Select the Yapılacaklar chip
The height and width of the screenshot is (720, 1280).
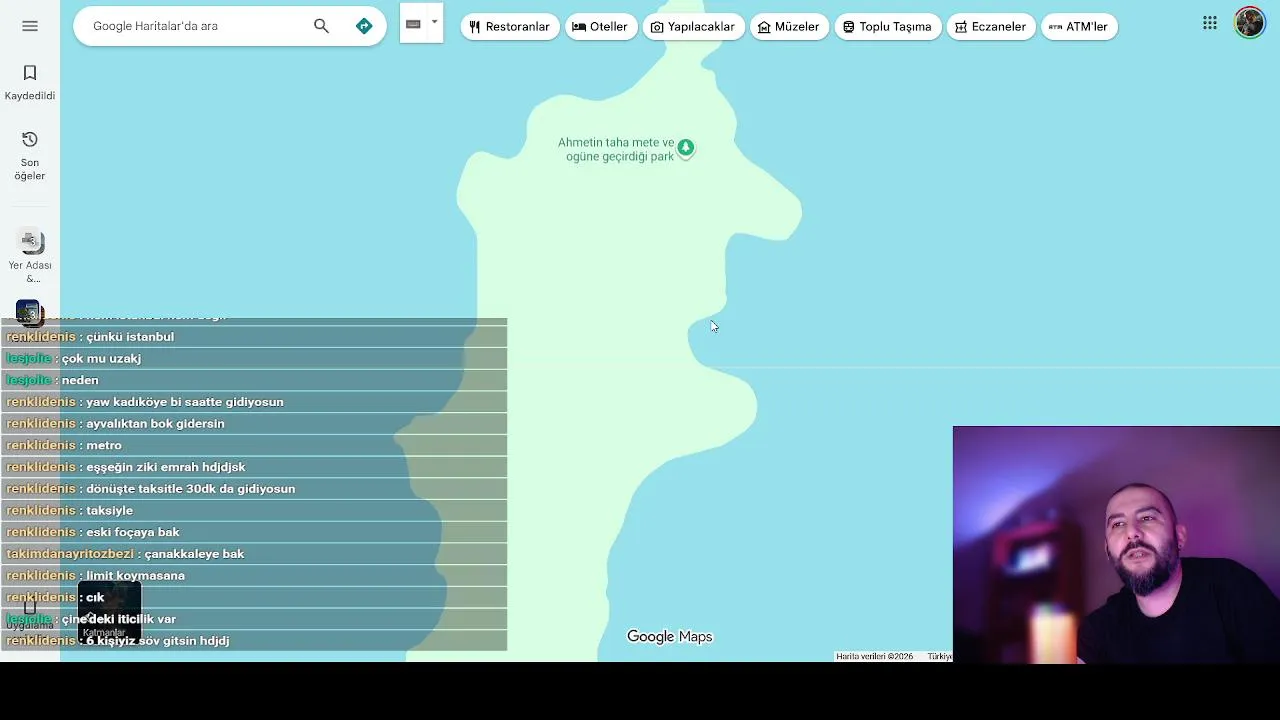pos(693,27)
